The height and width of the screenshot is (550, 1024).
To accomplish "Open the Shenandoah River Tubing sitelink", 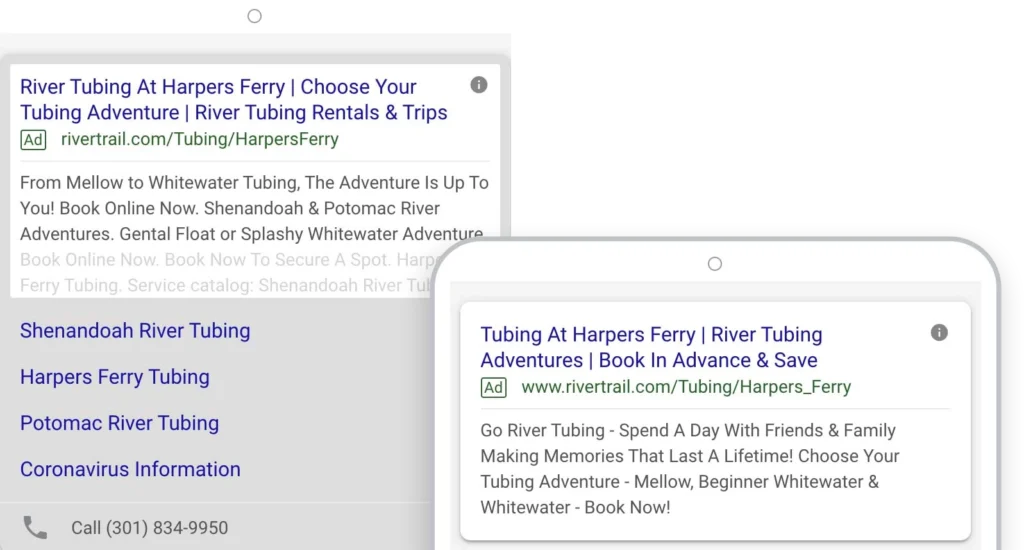I will point(135,331).
